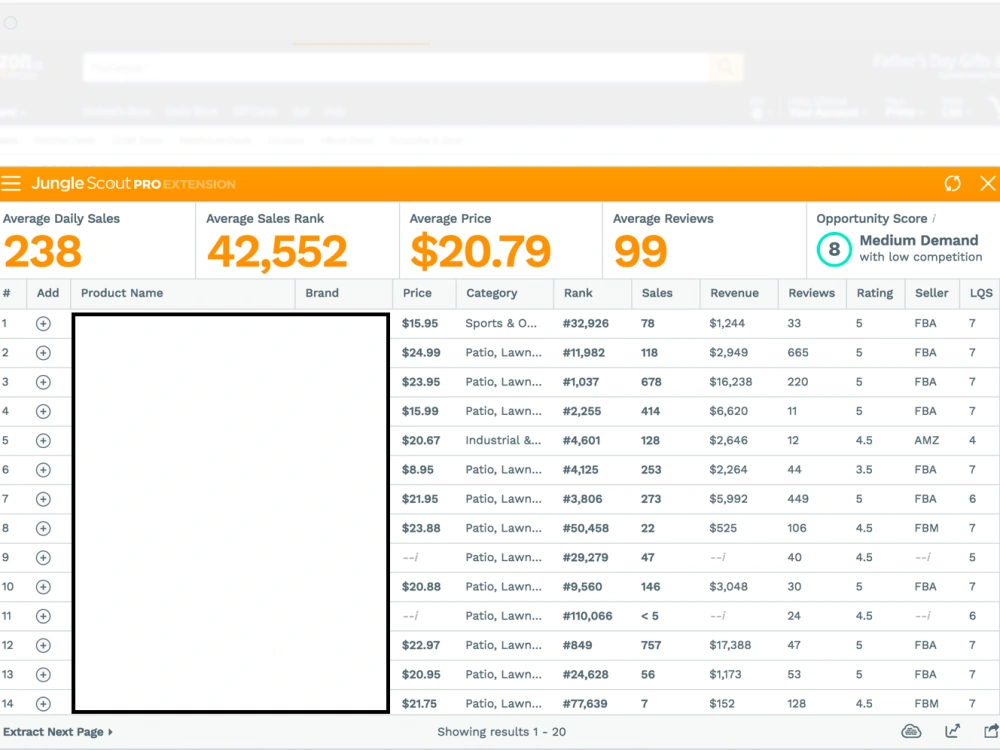
Task: Open the cloud icon in footer
Action: pos(911,732)
